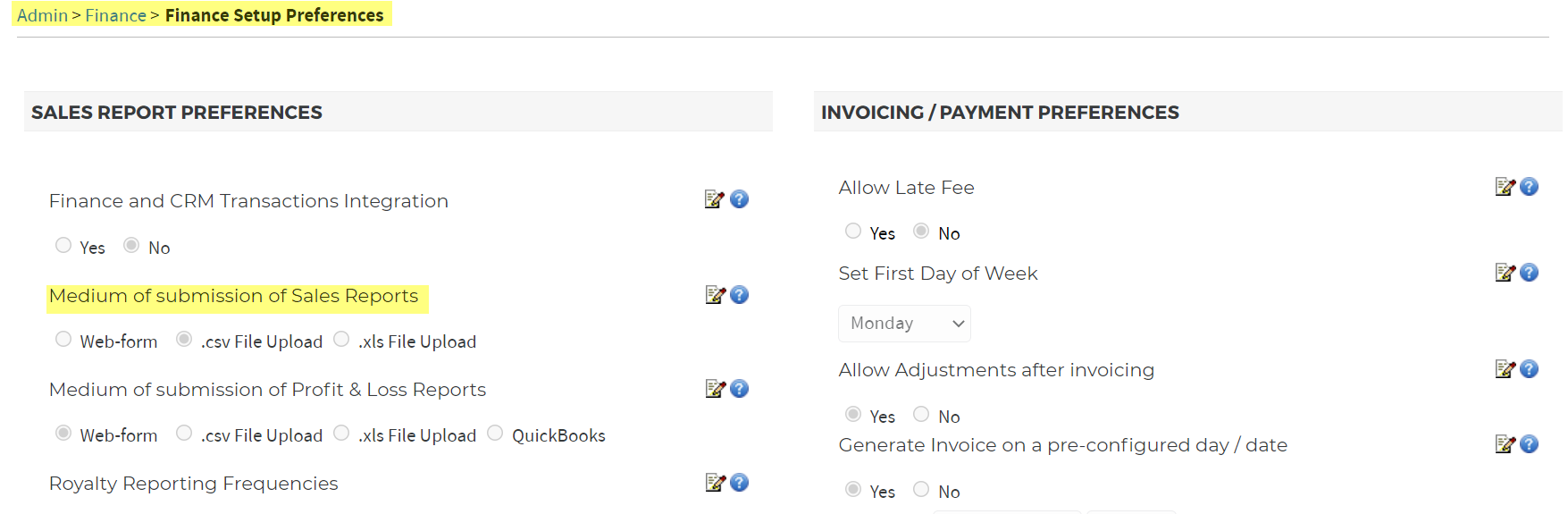
Task: Select Web-form for Sales Reports submission
Action: pyautogui.click(x=63, y=339)
